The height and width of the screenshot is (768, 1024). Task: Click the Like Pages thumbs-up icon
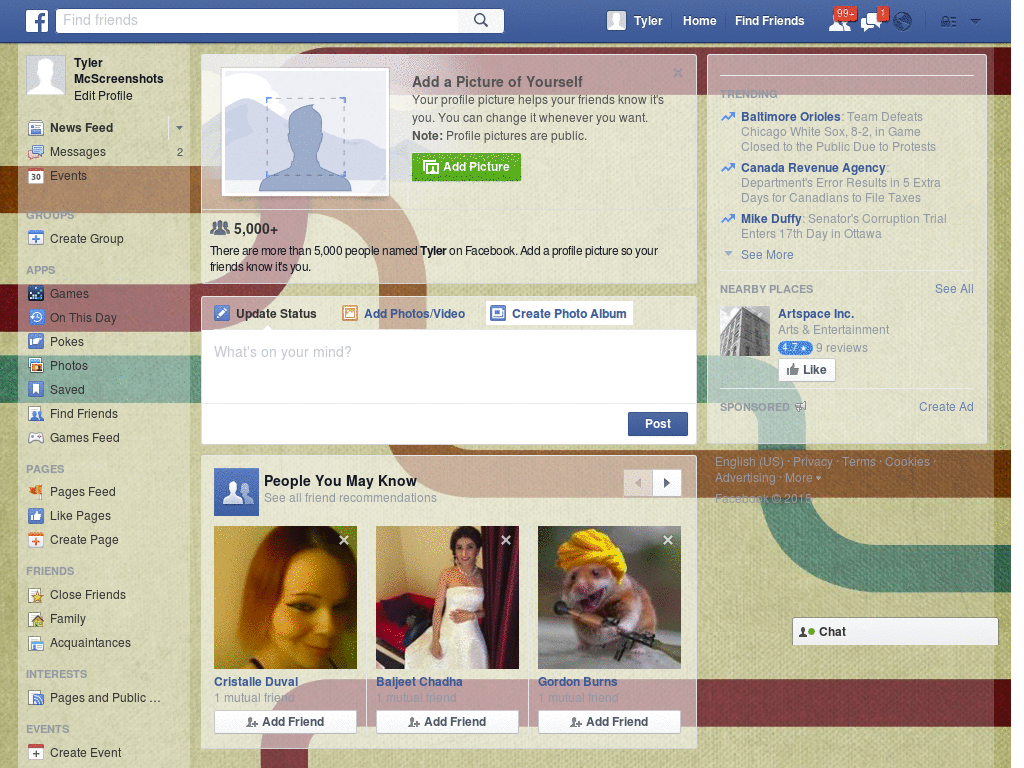click(36, 516)
